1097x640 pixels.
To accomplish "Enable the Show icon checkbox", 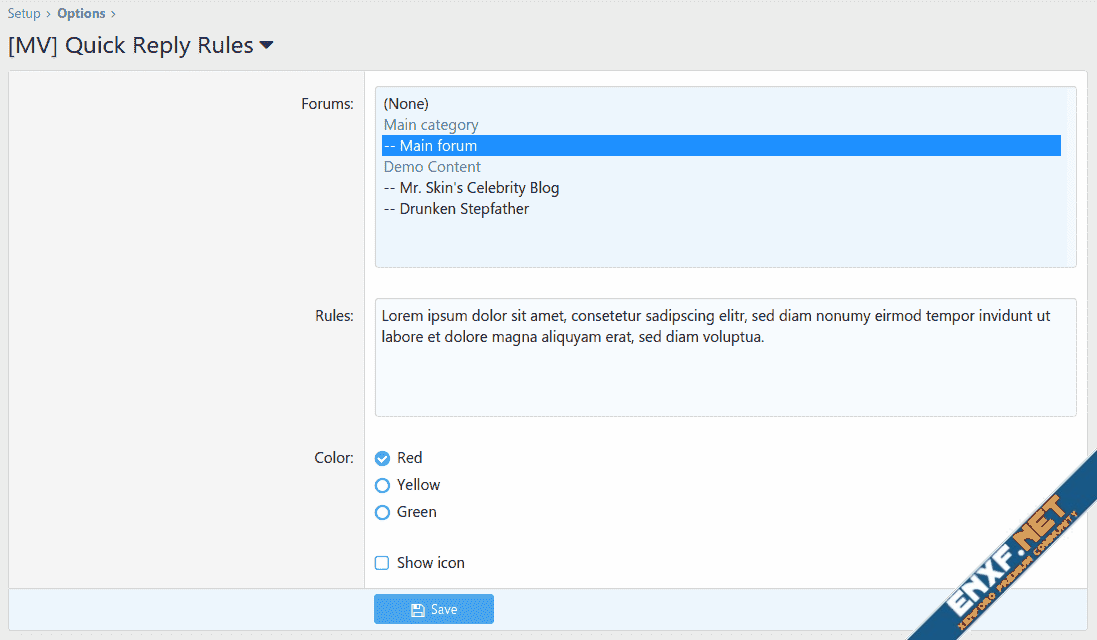I will click(x=382, y=563).
